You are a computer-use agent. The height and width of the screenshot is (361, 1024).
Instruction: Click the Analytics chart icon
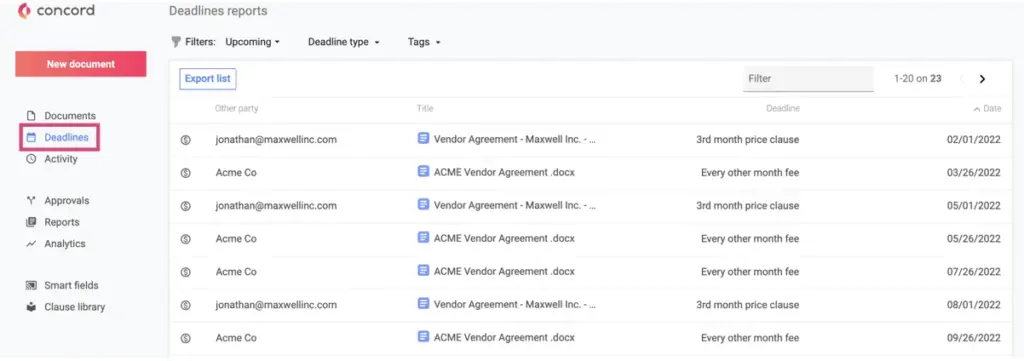click(31, 243)
